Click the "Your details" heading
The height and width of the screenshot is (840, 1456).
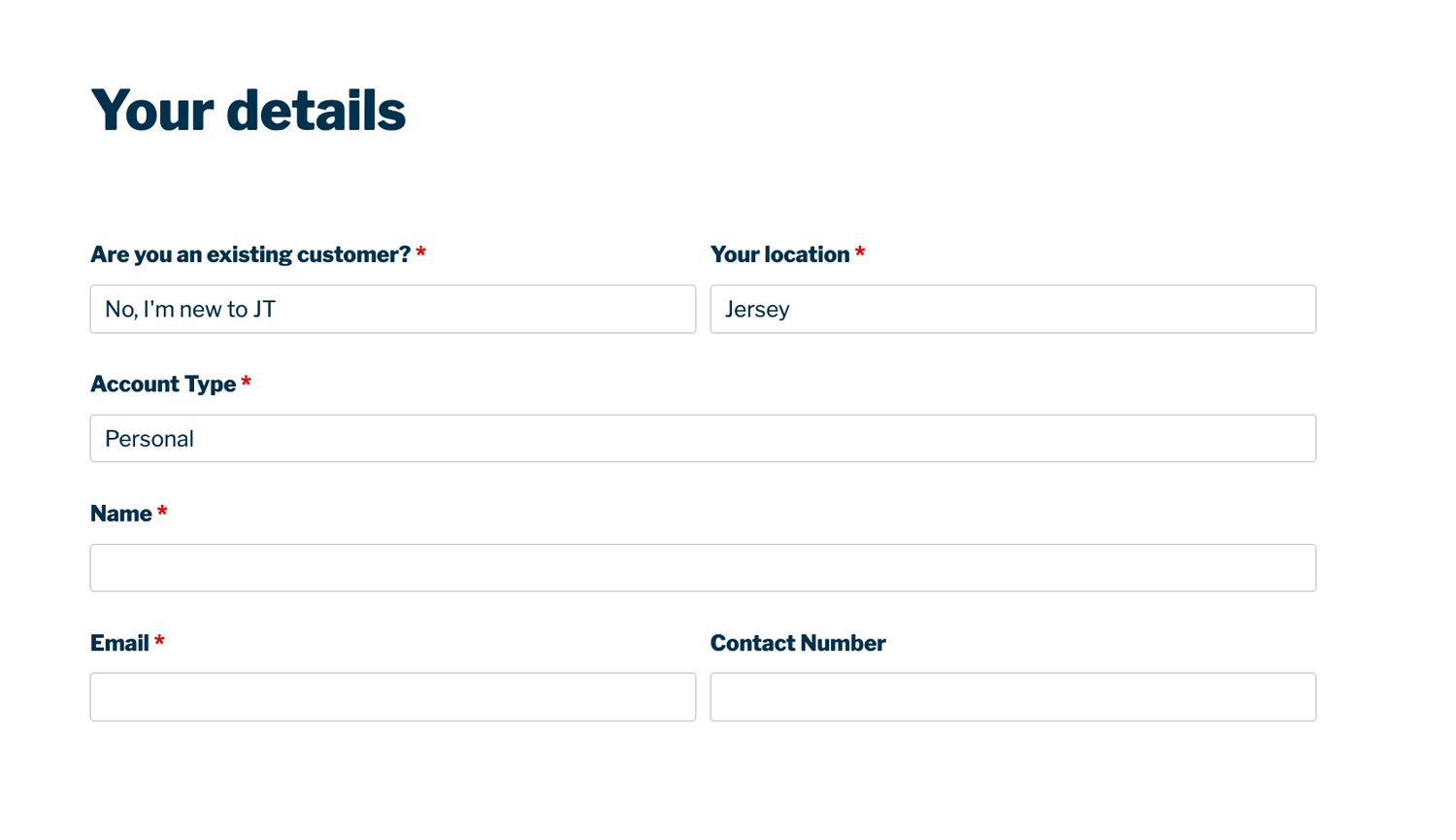pos(248,111)
